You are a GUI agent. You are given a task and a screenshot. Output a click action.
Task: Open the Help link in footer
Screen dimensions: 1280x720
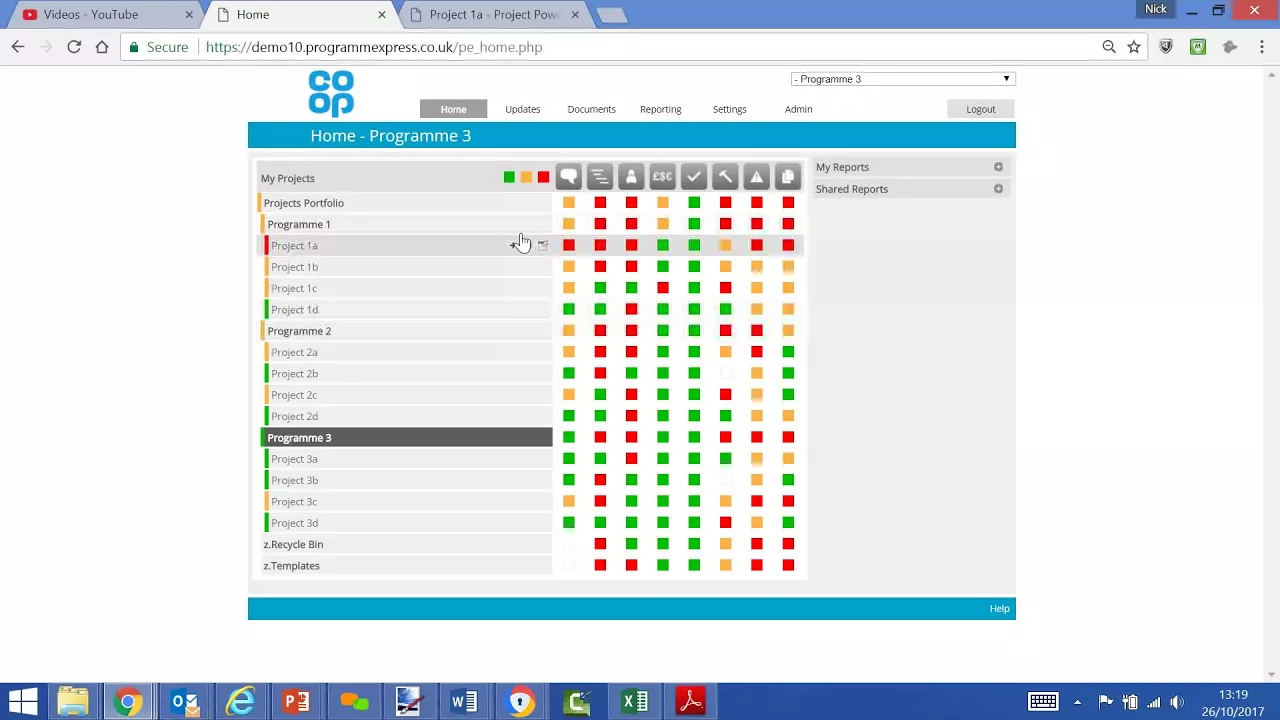click(x=999, y=608)
